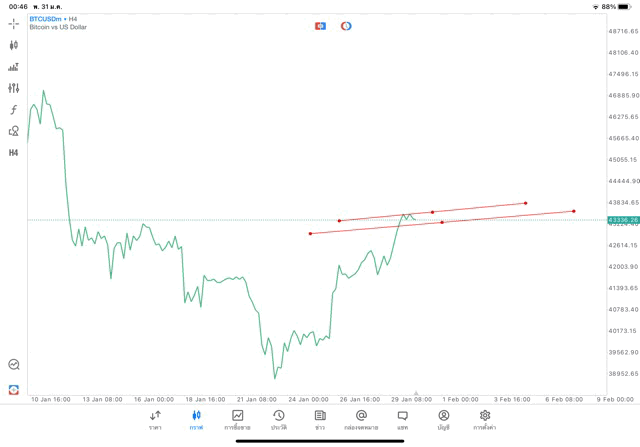Open the News tab (ข่าว)
Image resolution: width=640 pixels, height=447 pixels.
(x=320, y=420)
